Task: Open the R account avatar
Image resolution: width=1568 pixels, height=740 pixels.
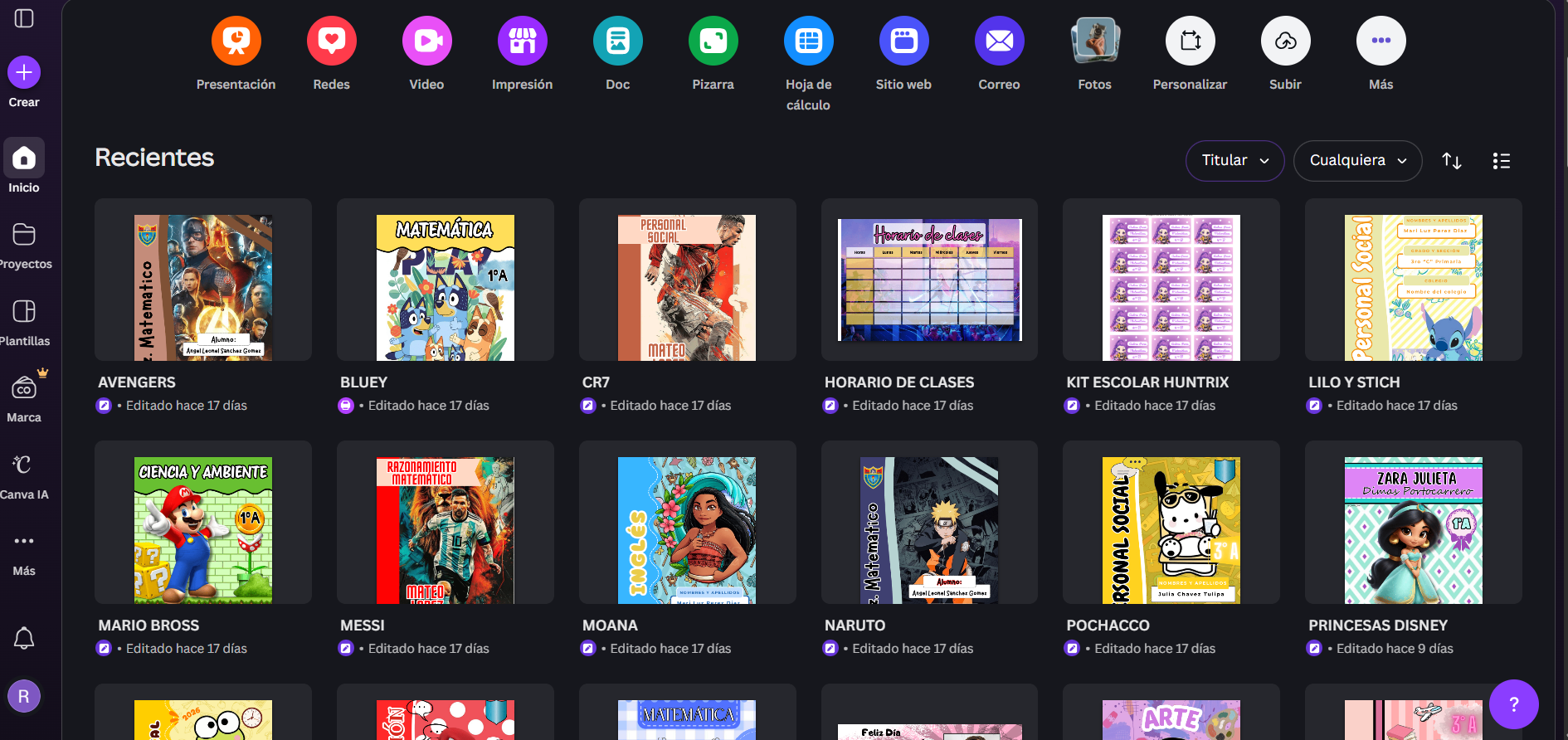Action: pyautogui.click(x=24, y=697)
